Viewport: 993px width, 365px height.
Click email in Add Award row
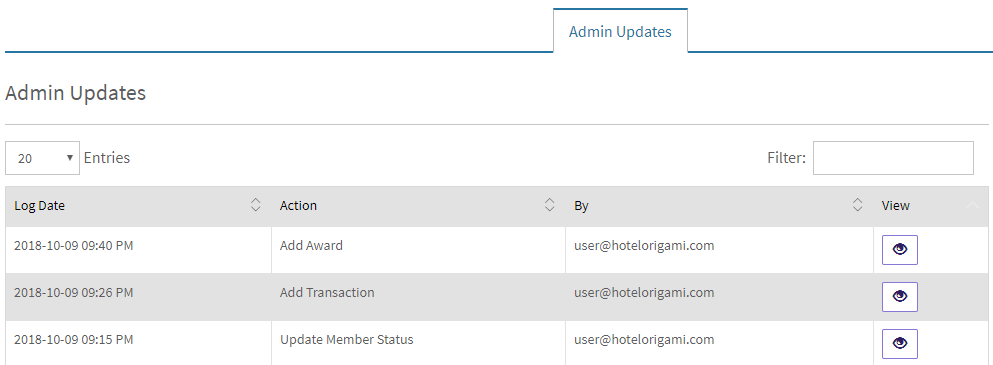pos(644,245)
